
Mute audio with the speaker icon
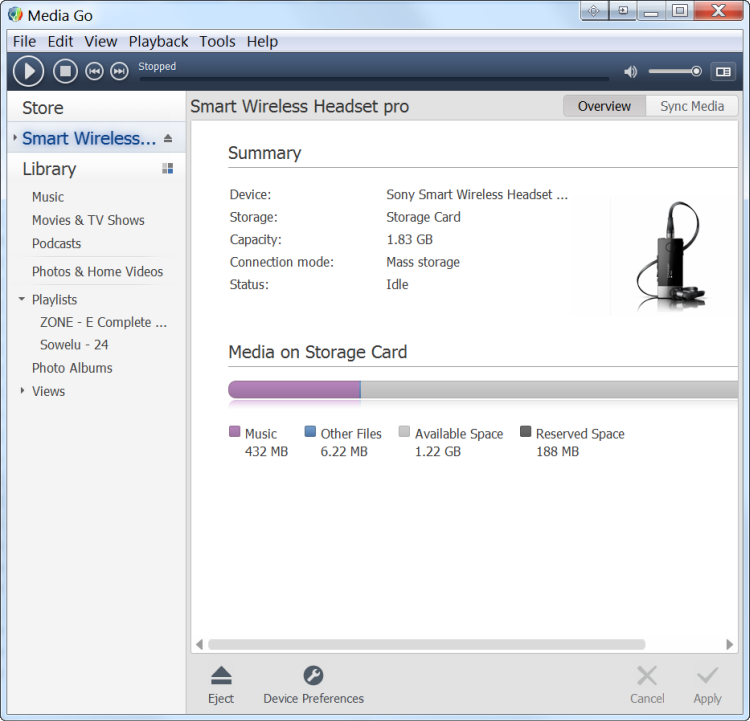tap(630, 72)
